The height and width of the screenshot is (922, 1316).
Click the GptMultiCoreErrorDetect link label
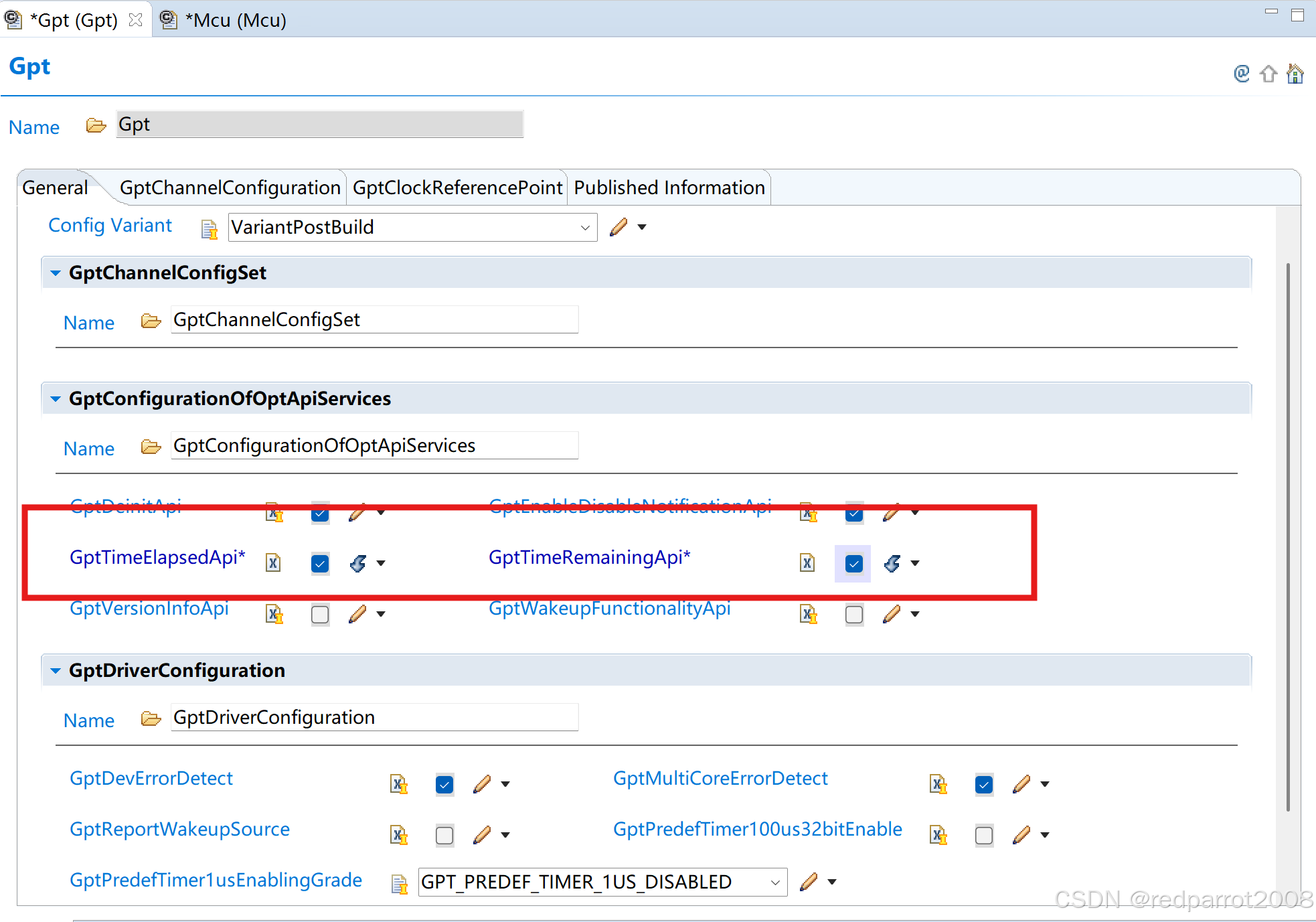point(720,779)
